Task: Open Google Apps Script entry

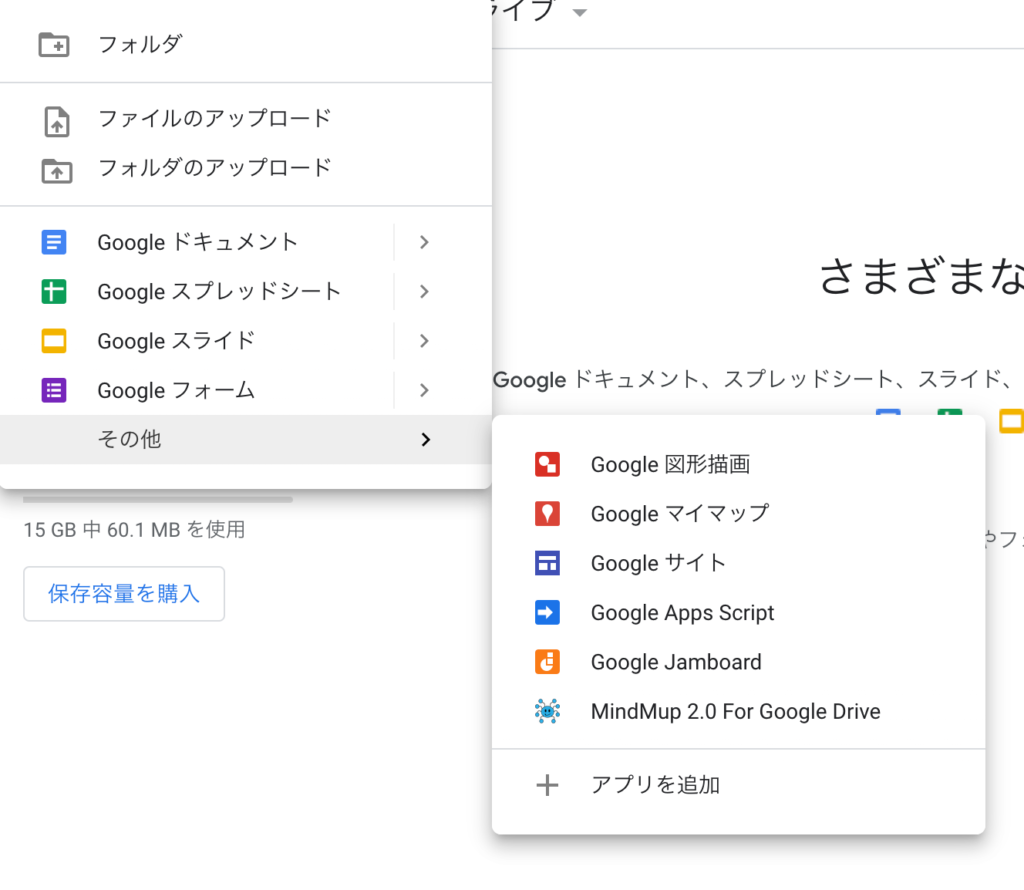Action: pos(739,612)
